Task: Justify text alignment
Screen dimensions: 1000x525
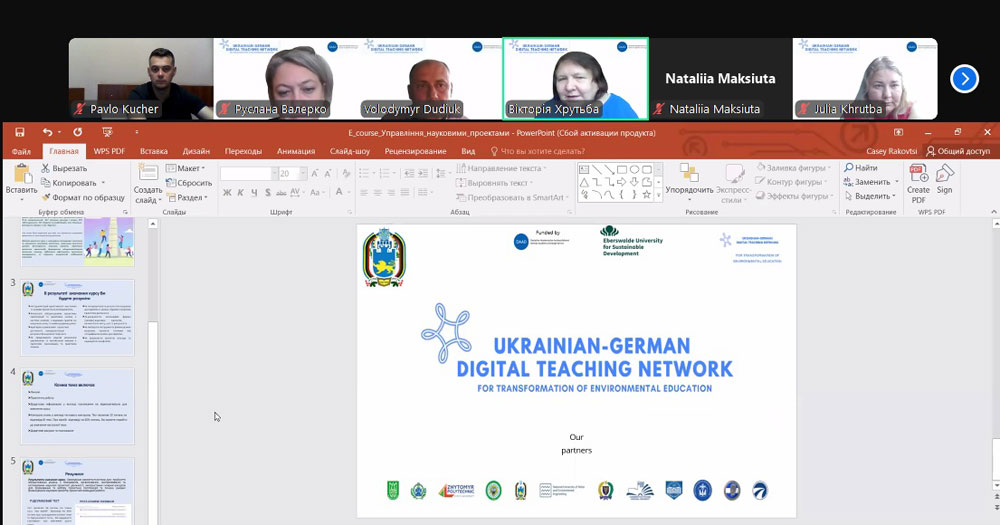Action: 404,192
